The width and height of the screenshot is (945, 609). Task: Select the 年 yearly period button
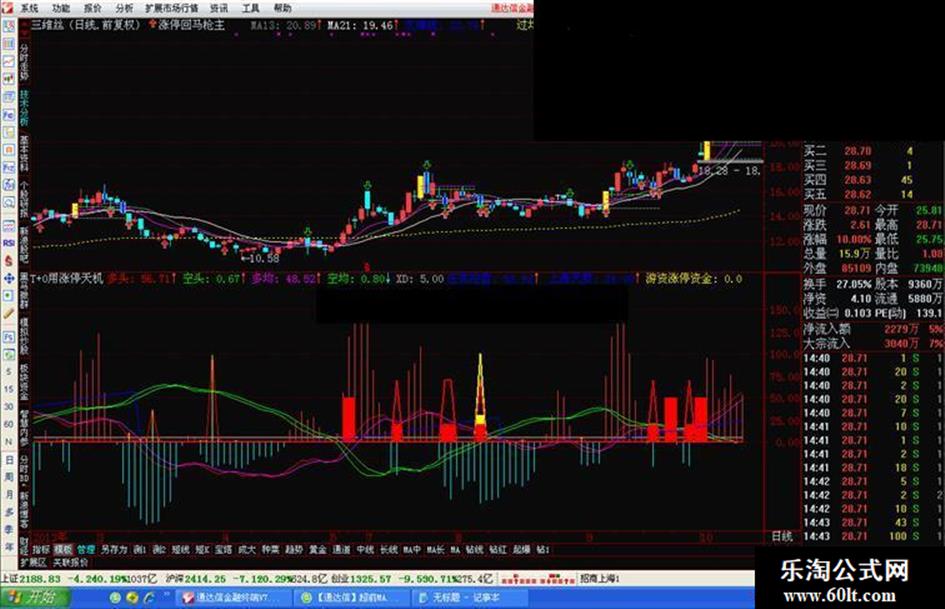(x=8, y=546)
